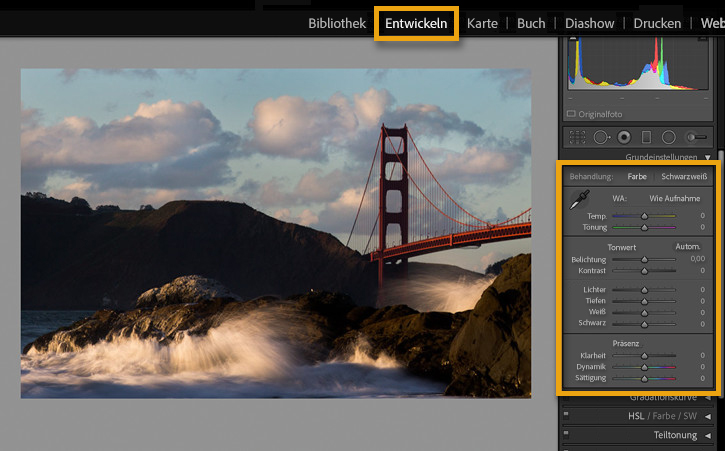Choose Farbe treatment
Image resolution: width=725 pixels, height=451 pixels.
click(x=637, y=176)
